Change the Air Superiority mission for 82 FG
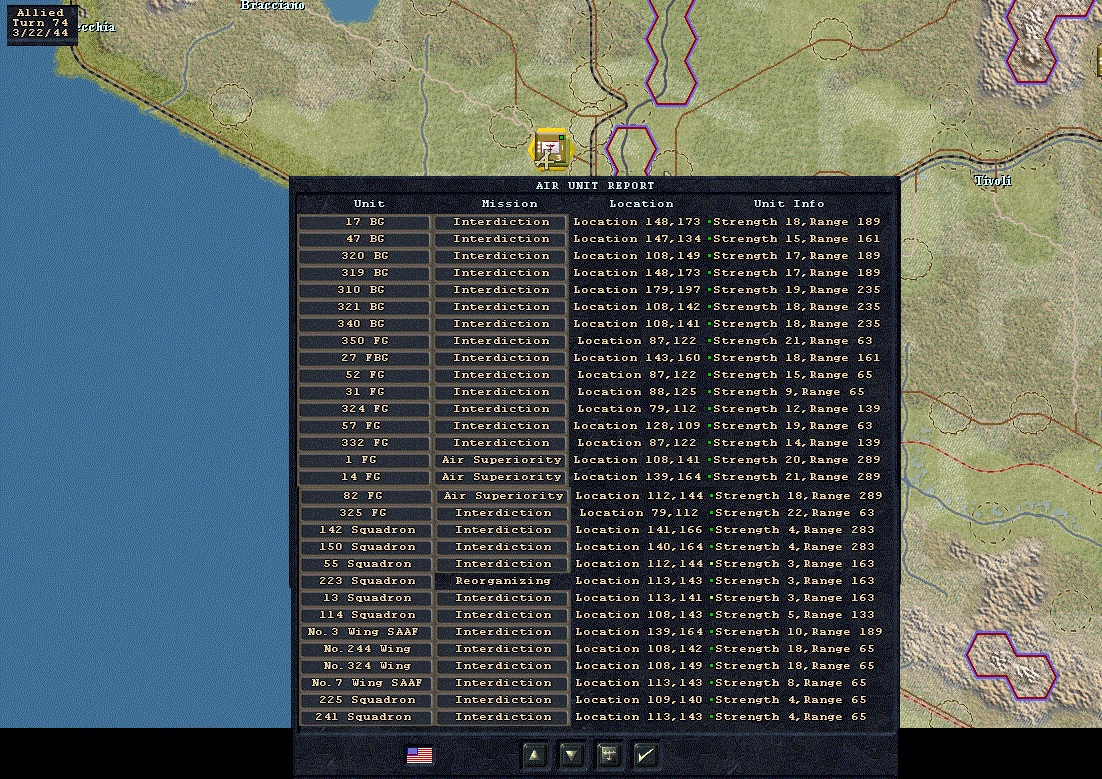The image size is (1102, 779). tap(503, 496)
